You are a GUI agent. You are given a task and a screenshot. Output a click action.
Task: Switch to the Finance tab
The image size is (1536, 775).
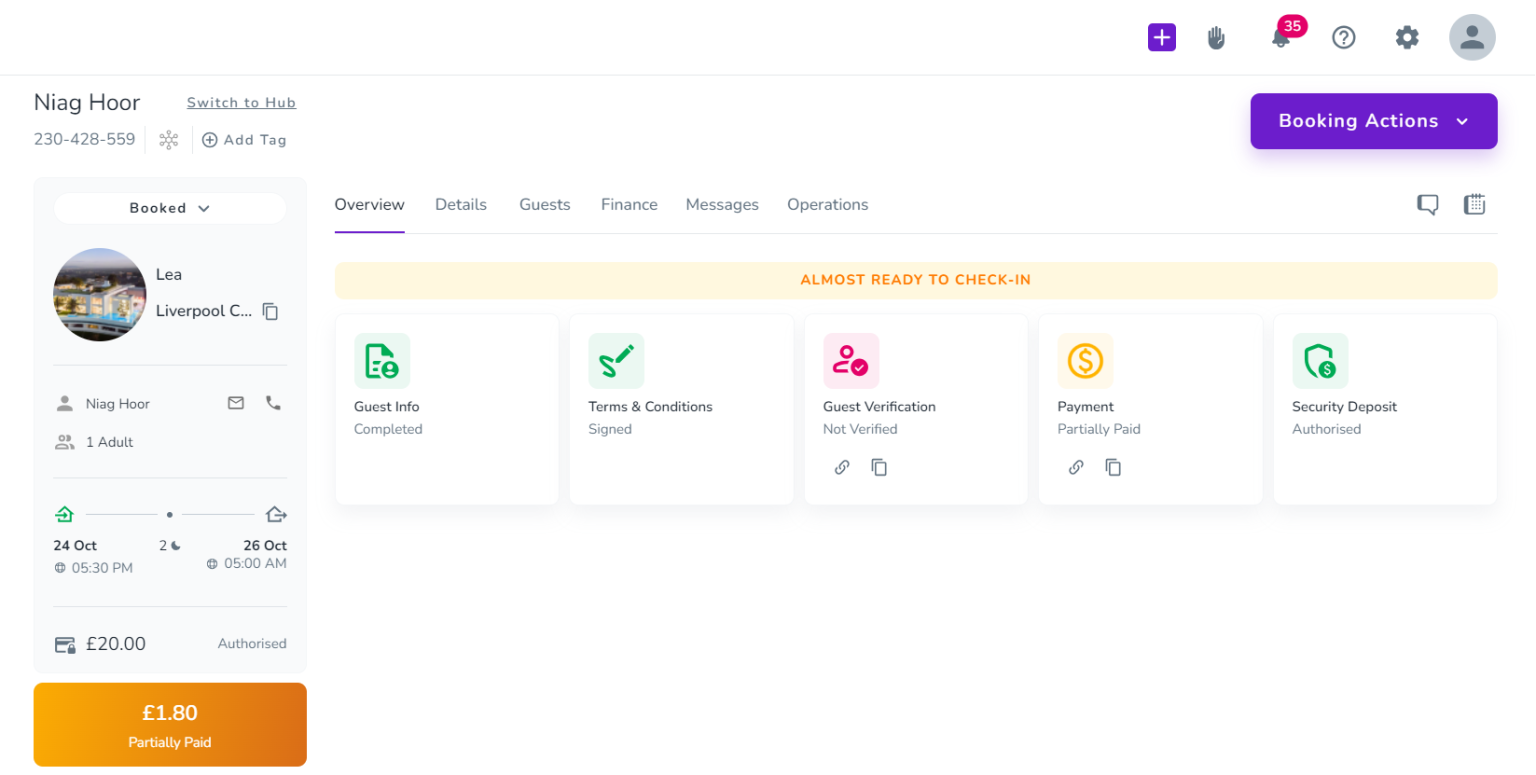click(x=629, y=204)
